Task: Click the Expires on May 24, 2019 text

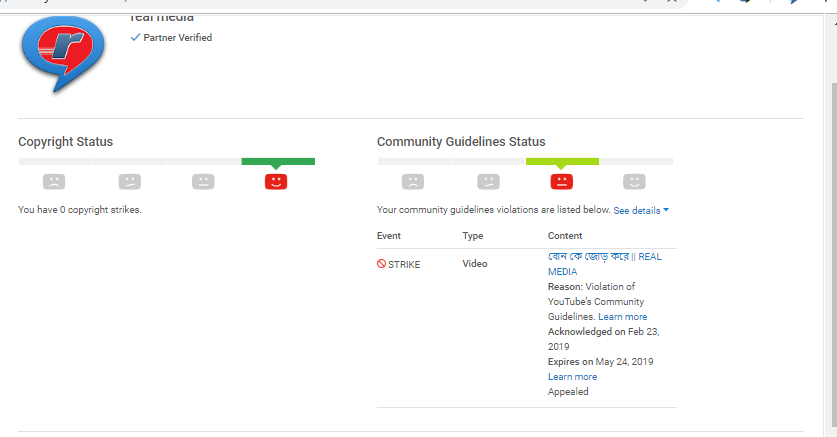Action: [x=601, y=362]
